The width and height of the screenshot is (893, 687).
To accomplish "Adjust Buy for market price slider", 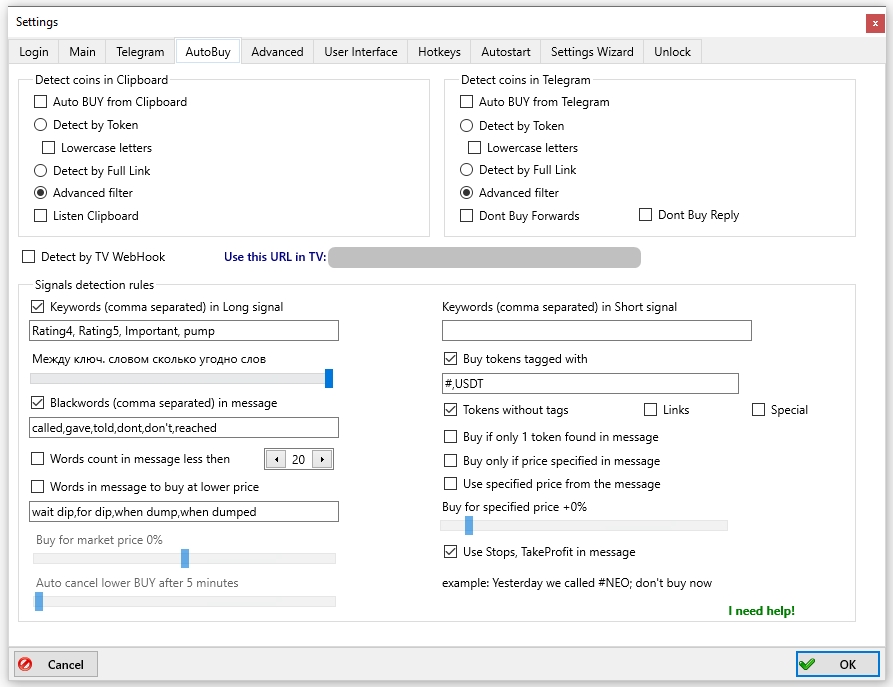I will (x=185, y=558).
